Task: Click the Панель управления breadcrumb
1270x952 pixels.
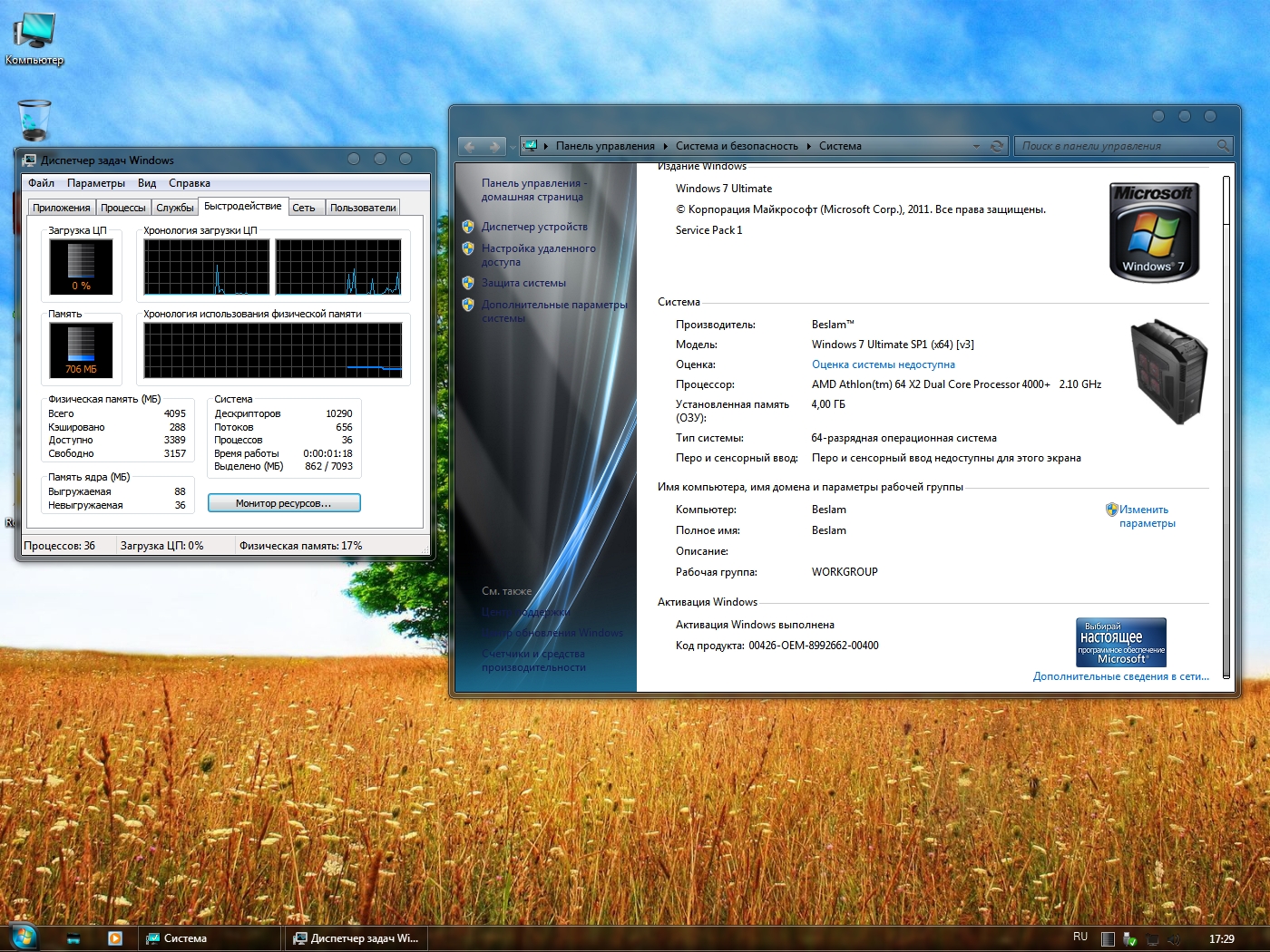Action: (605, 146)
